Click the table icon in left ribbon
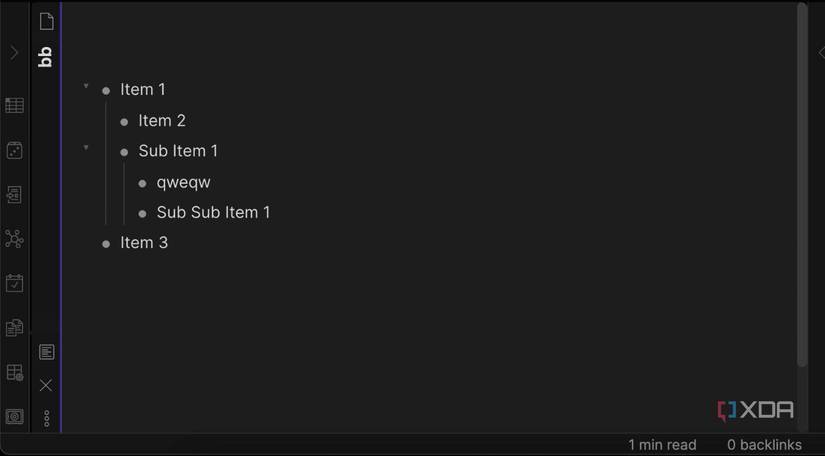This screenshot has width=825, height=456. (x=15, y=105)
